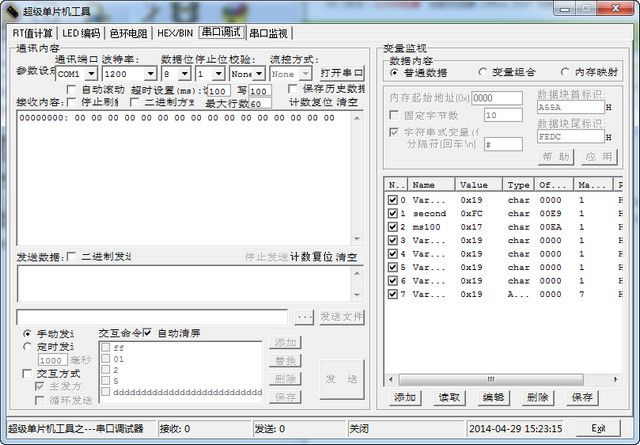Viewport: 640px width, 445px height.
Task: Click the scroll-up arrow of the receive area
Action: point(357,118)
